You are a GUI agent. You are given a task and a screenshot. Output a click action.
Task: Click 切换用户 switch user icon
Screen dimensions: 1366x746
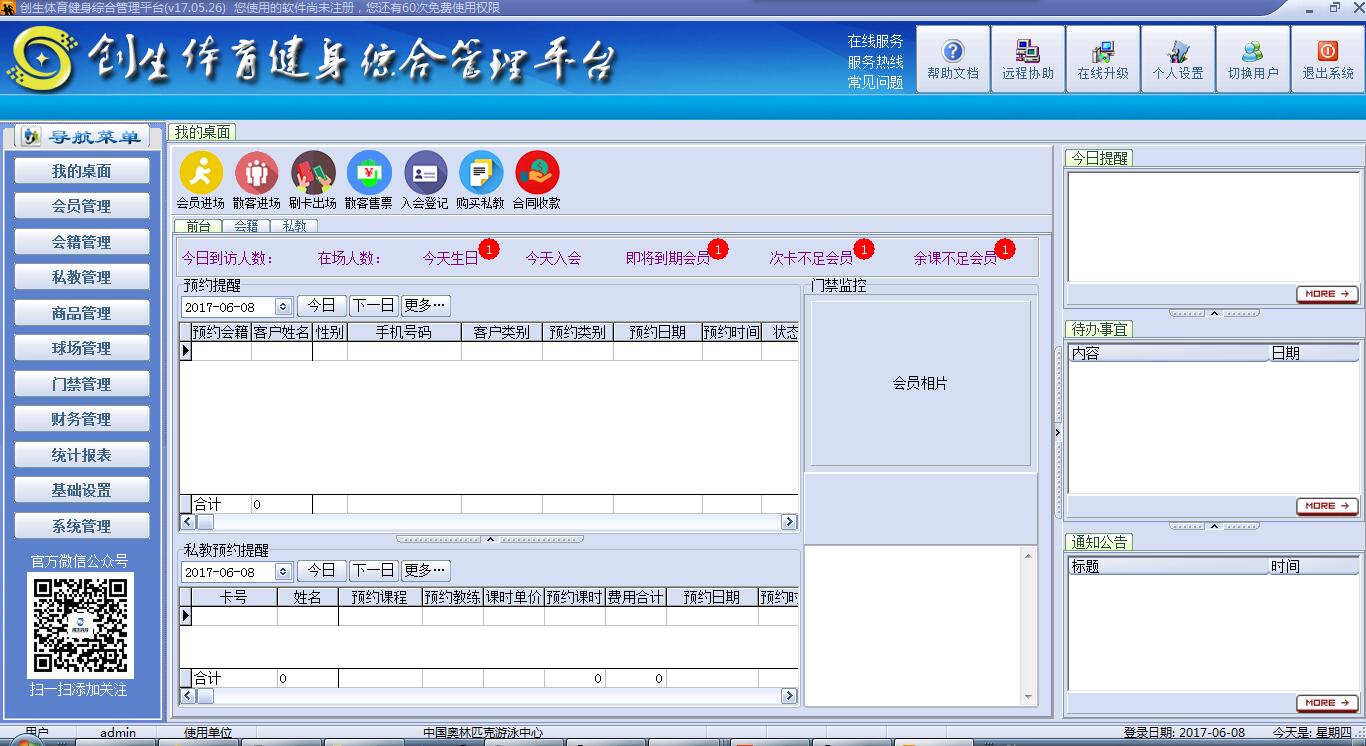pyautogui.click(x=1252, y=59)
